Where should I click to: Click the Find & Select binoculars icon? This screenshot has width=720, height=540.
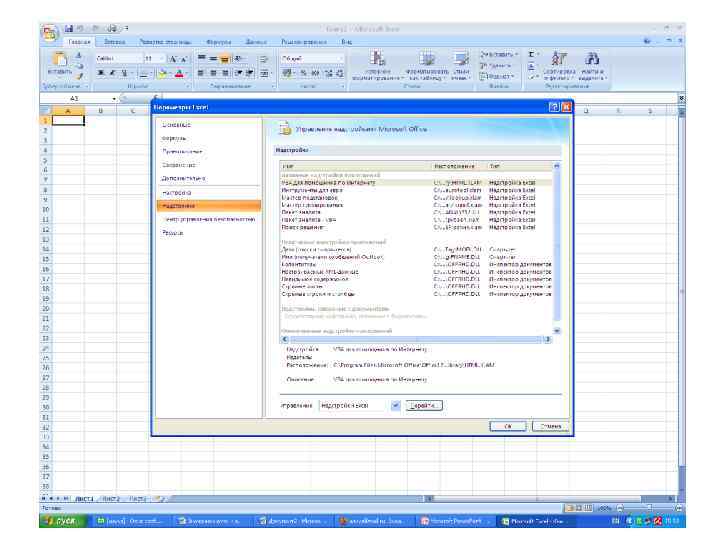(x=591, y=59)
